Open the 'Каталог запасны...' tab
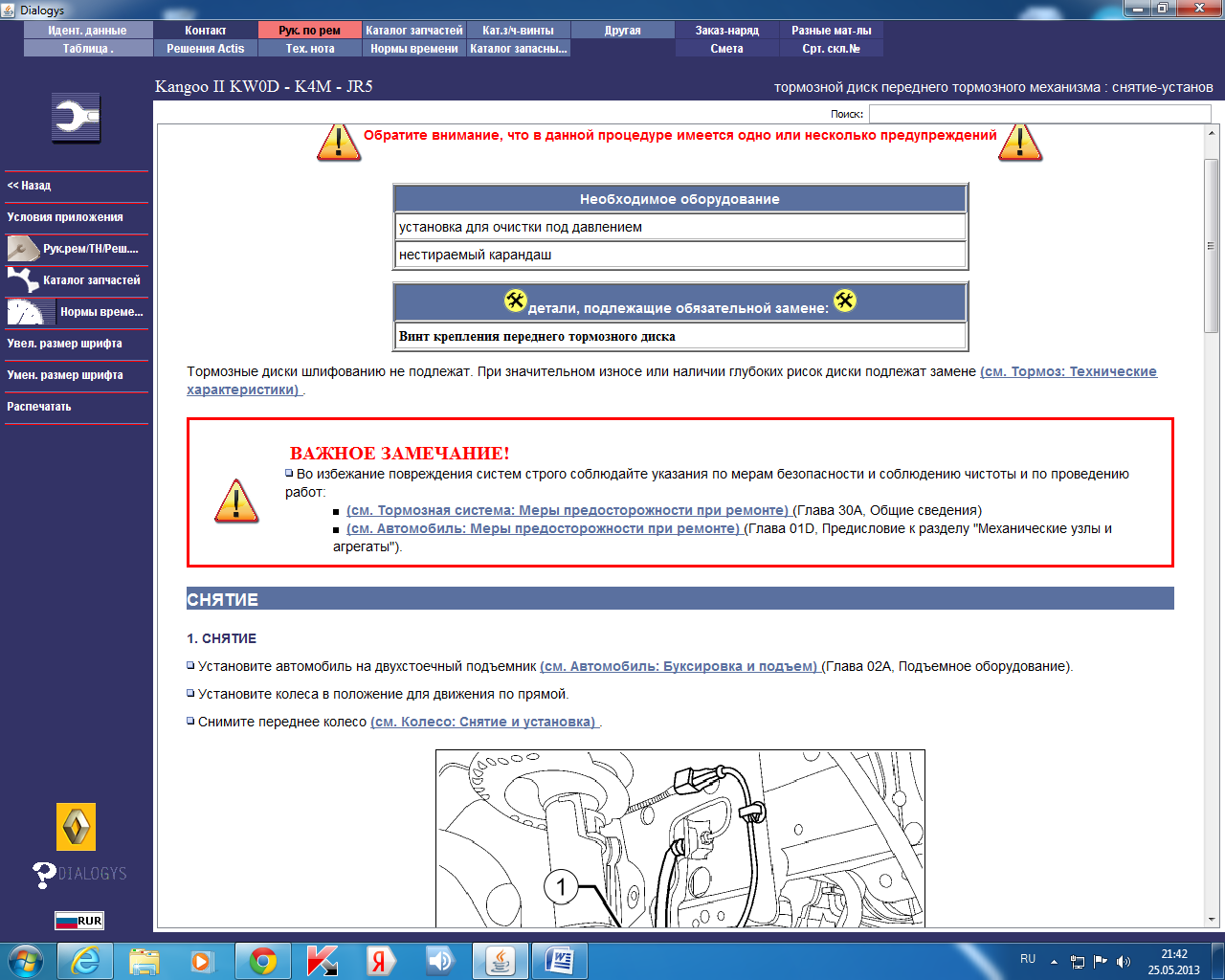This screenshot has width=1225, height=980. point(519,49)
